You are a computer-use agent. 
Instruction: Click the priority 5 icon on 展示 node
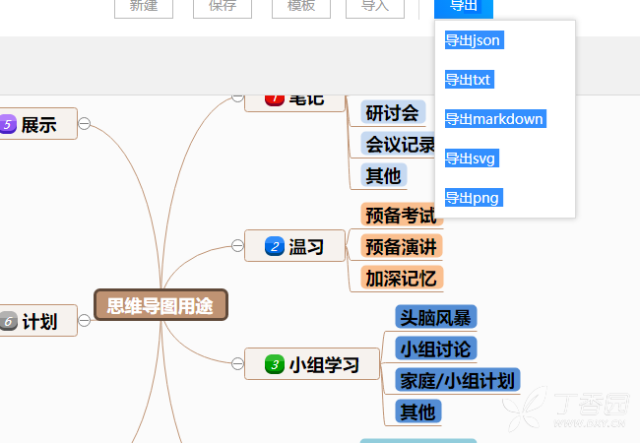click(8, 125)
